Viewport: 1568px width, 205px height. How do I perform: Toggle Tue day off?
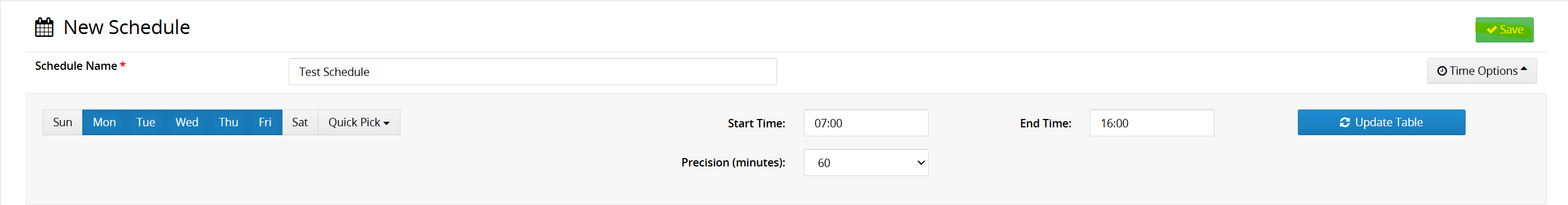(145, 122)
